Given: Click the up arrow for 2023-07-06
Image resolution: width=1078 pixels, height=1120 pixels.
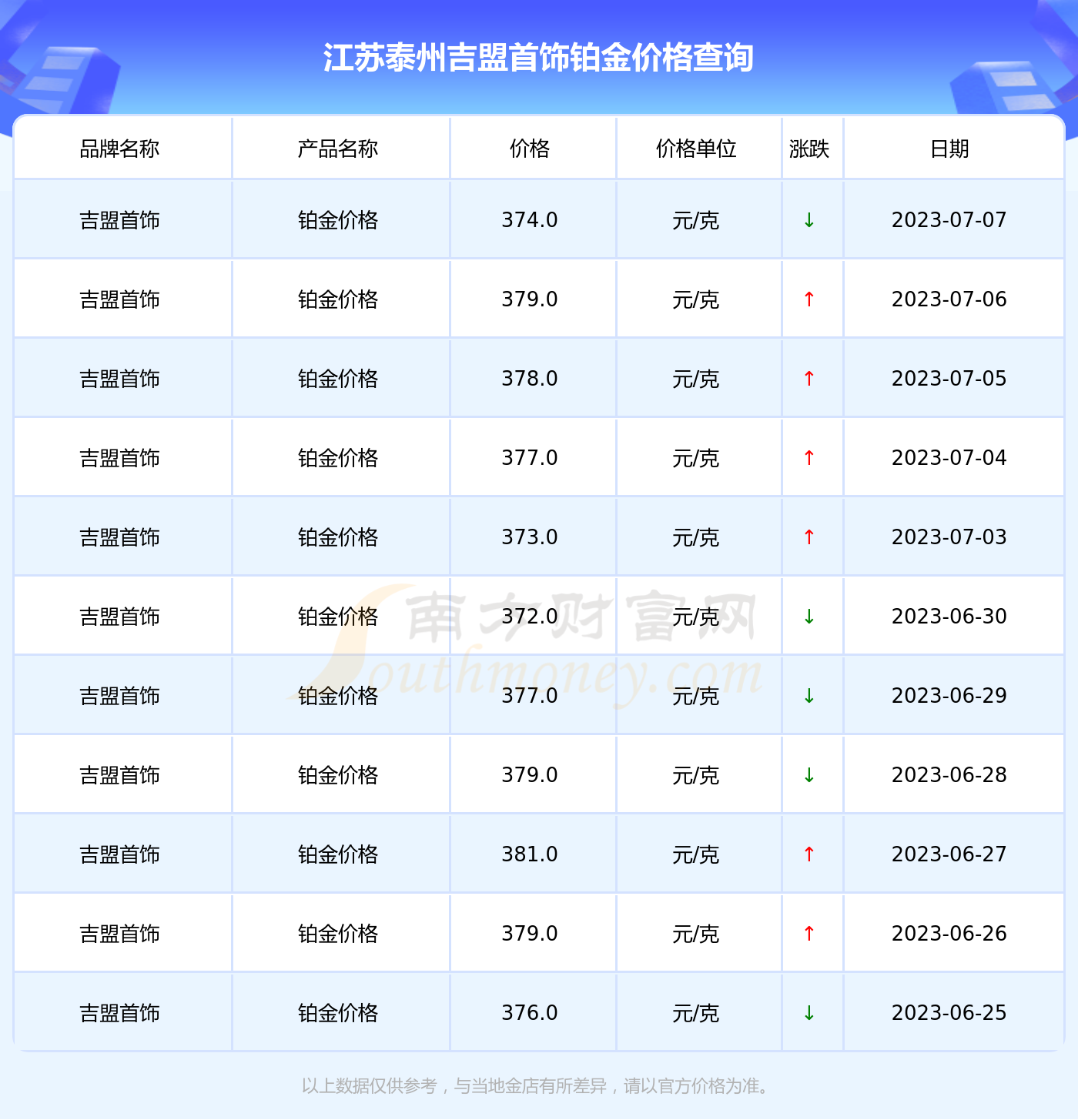Looking at the screenshot, I should pos(809,299).
